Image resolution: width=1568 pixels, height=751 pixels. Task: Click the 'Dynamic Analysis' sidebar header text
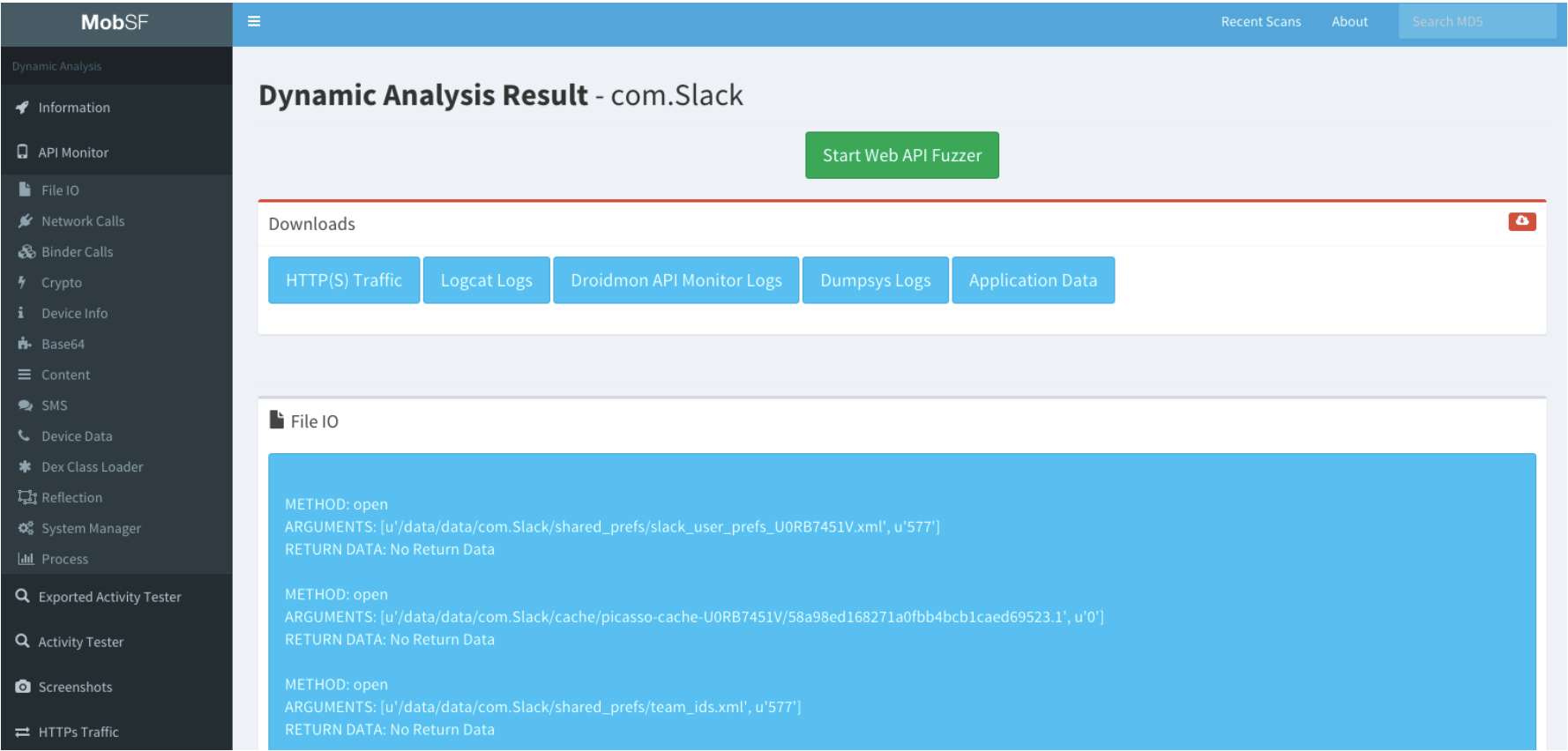pos(57,66)
